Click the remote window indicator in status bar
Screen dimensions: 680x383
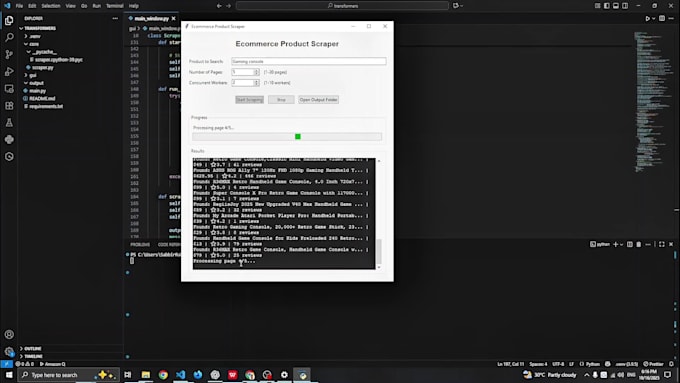pyautogui.click(x=6, y=364)
